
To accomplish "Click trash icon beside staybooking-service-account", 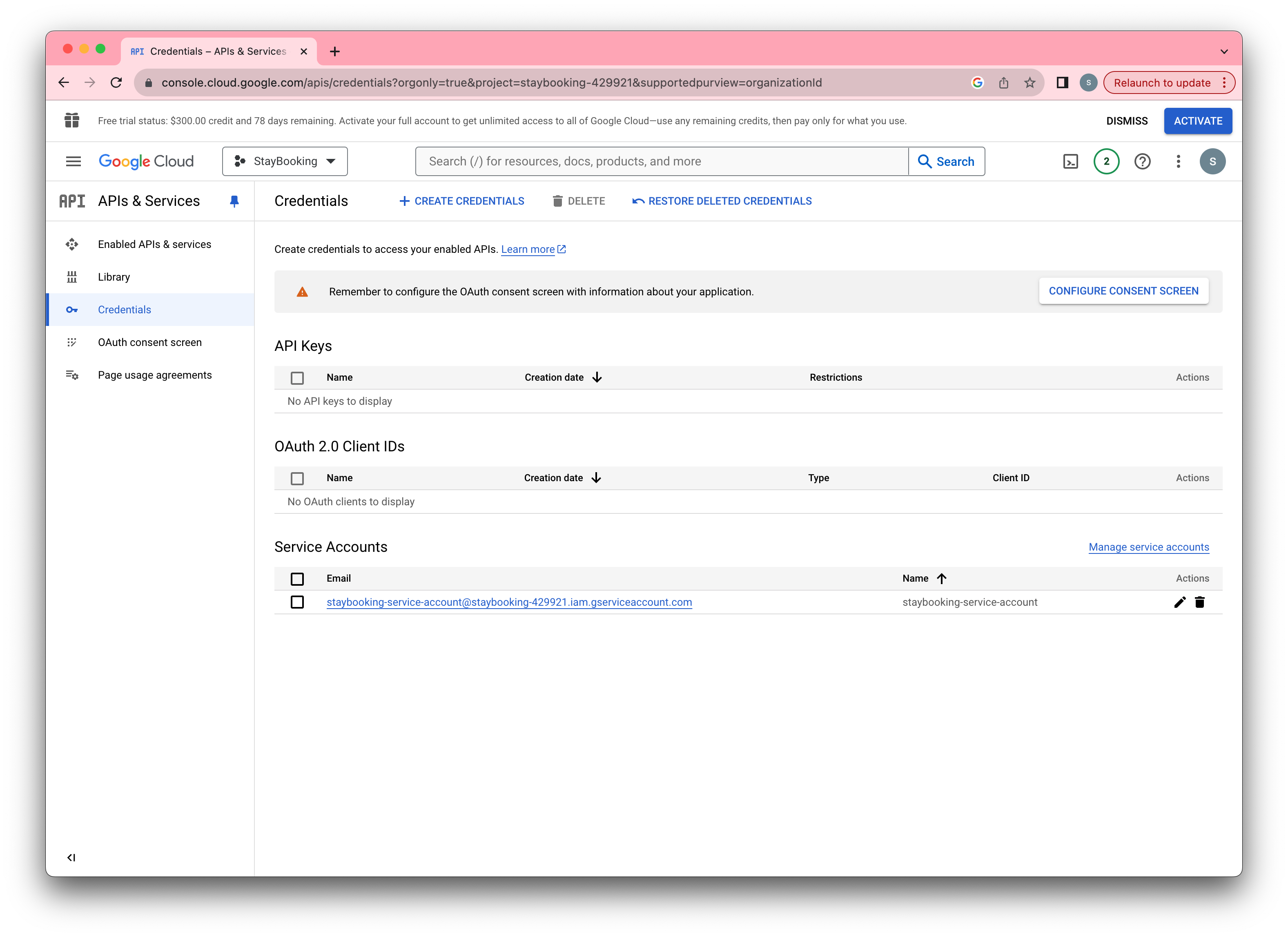I will pyautogui.click(x=1199, y=602).
